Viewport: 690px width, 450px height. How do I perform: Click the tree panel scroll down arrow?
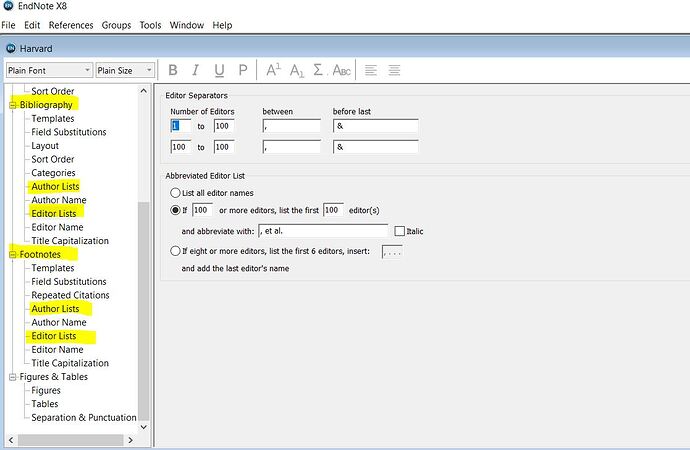tap(143, 427)
